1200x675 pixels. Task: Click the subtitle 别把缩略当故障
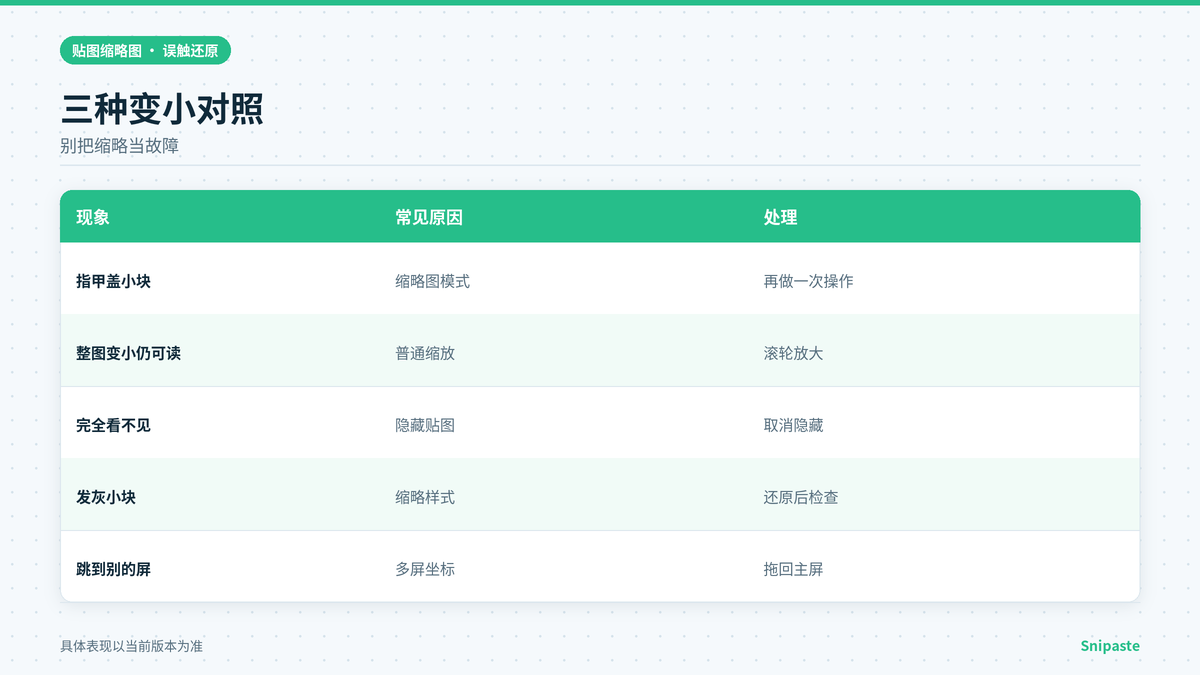(120, 146)
